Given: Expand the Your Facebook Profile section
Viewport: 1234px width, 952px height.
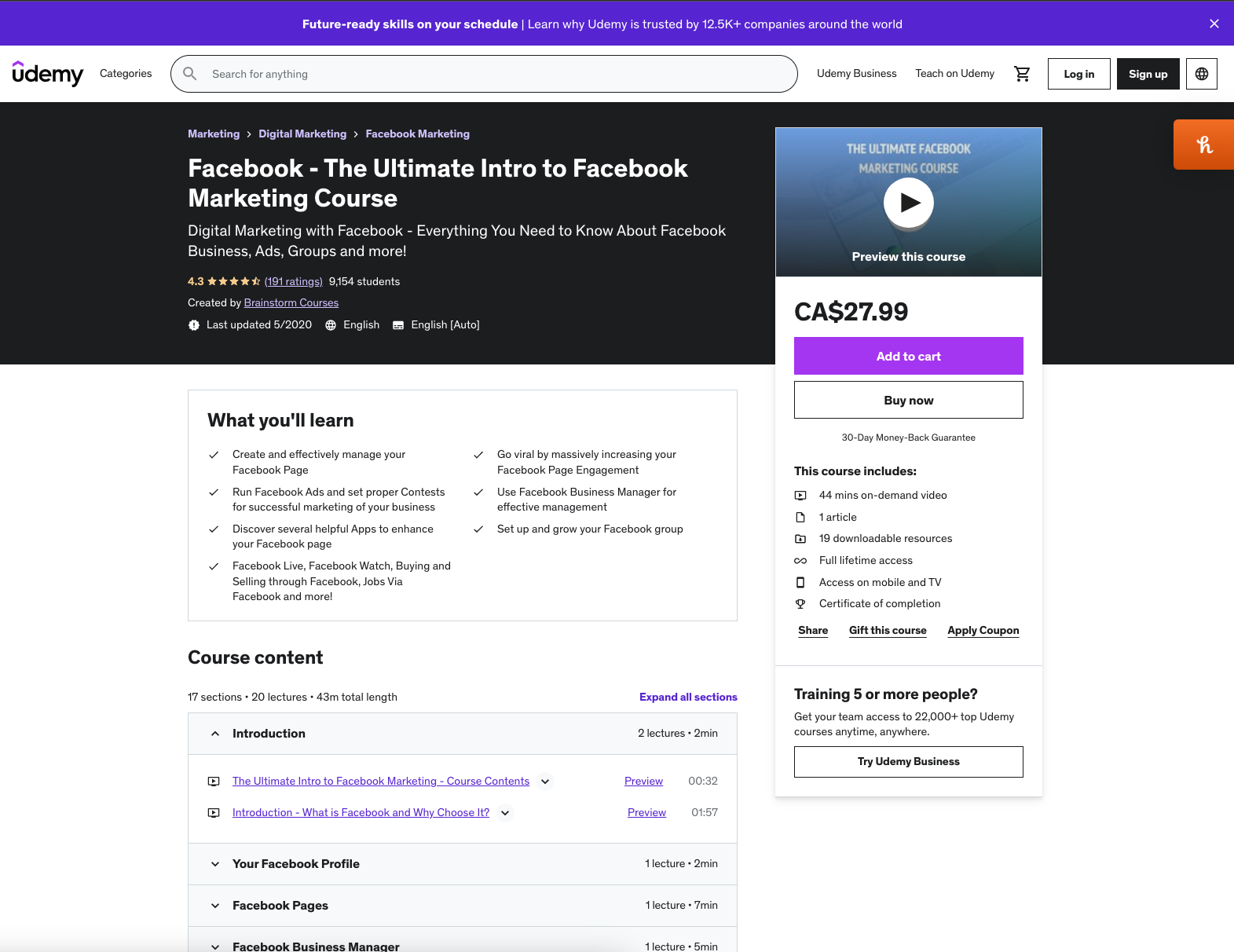Looking at the screenshot, I should (x=463, y=864).
